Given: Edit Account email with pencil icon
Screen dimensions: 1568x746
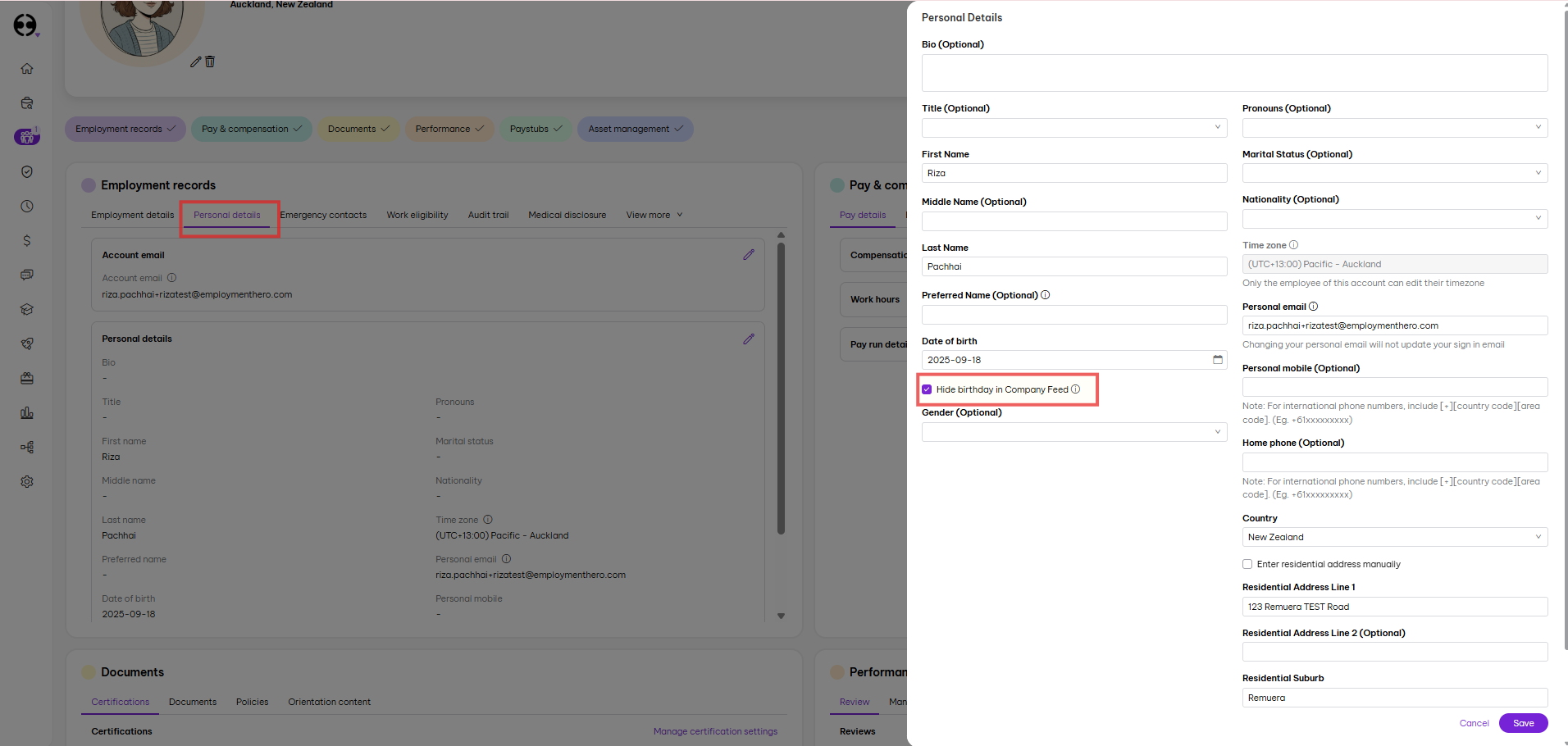Looking at the screenshot, I should [748, 255].
